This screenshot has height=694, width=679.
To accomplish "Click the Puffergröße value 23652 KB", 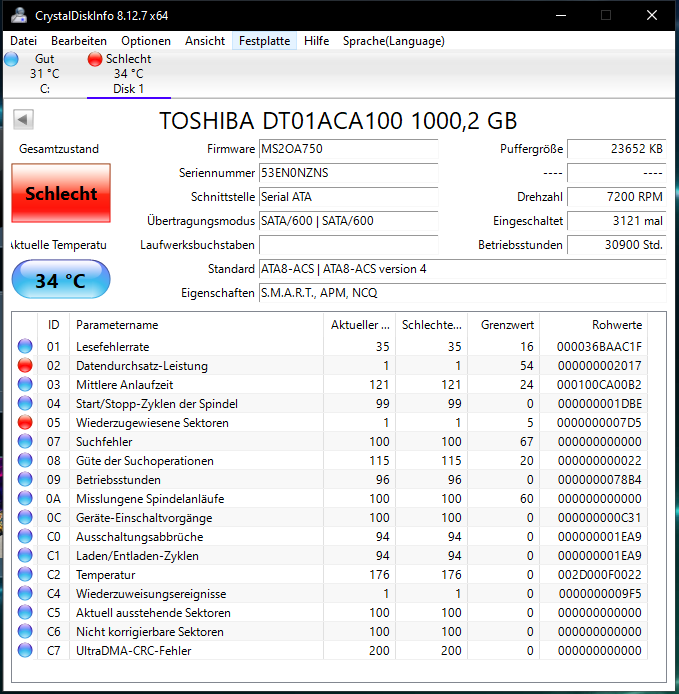I will (617, 149).
